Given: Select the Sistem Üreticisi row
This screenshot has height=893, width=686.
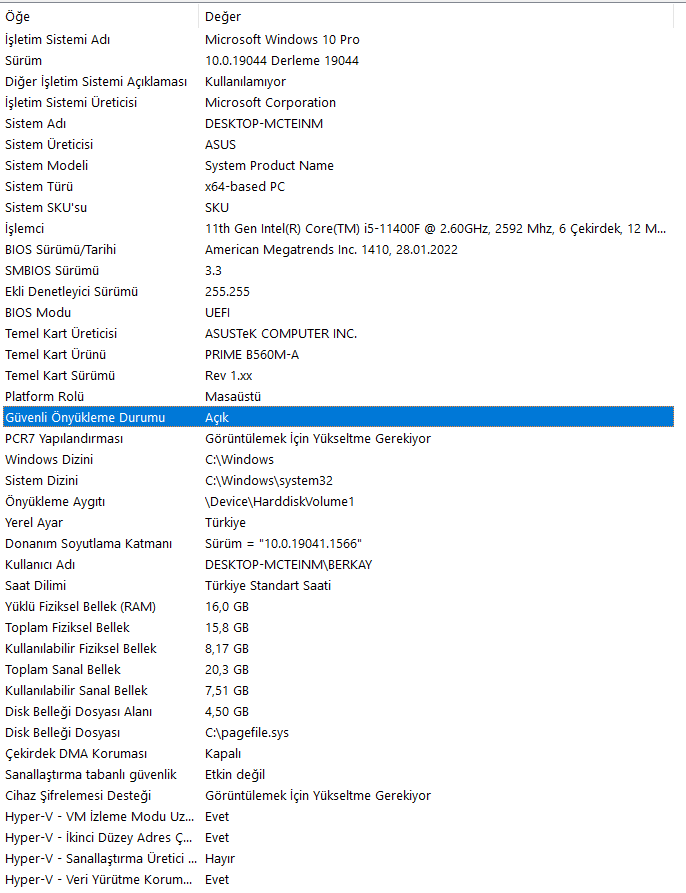Looking at the screenshot, I should point(338,145).
